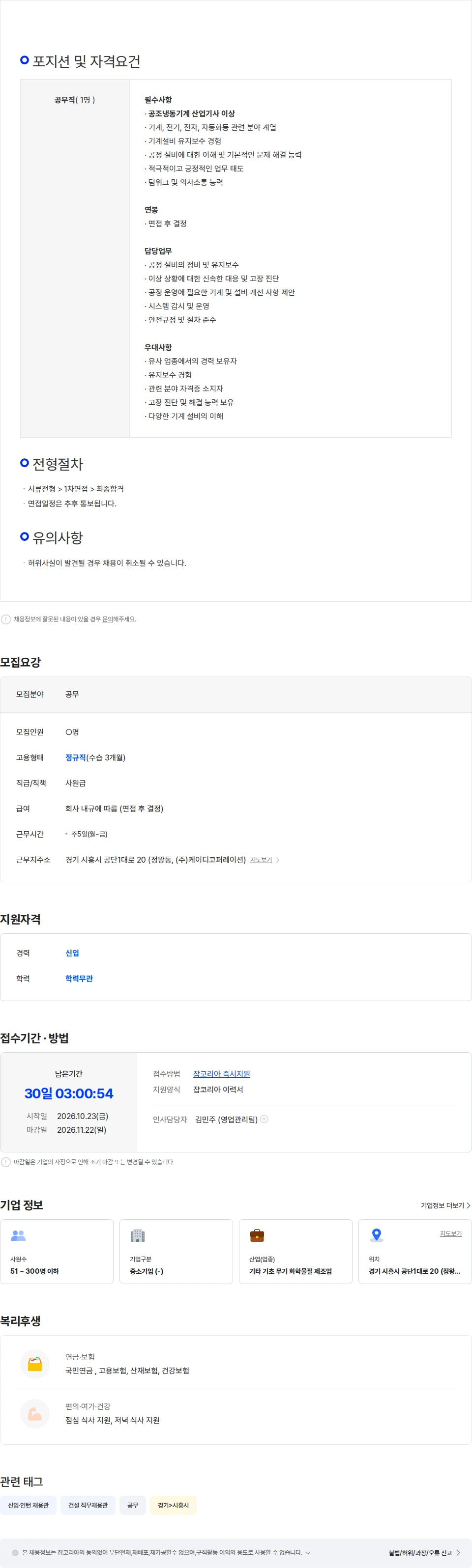Click 김민주 (영업관리팀) contact text
This screenshot has height=1568, width=472.
tap(227, 1119)
